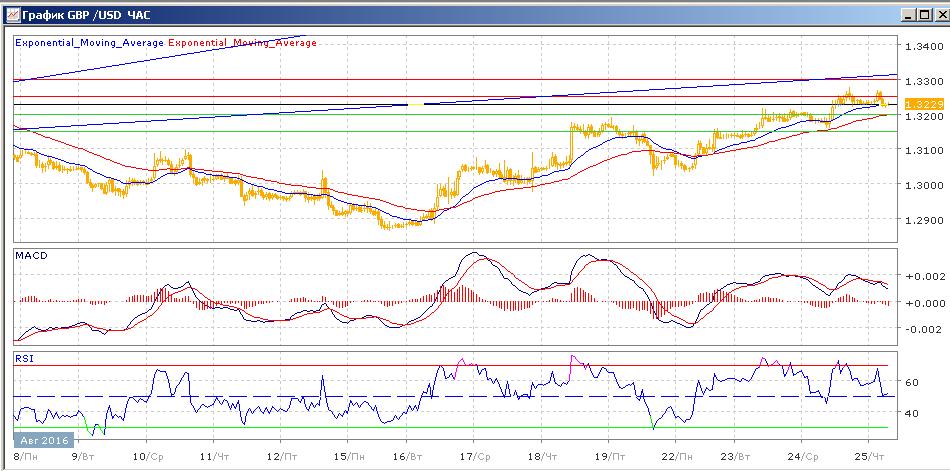Click the orange 1.3229 current price tag
Viewport: 950px width, 471px height.
(x=920, y=104)
